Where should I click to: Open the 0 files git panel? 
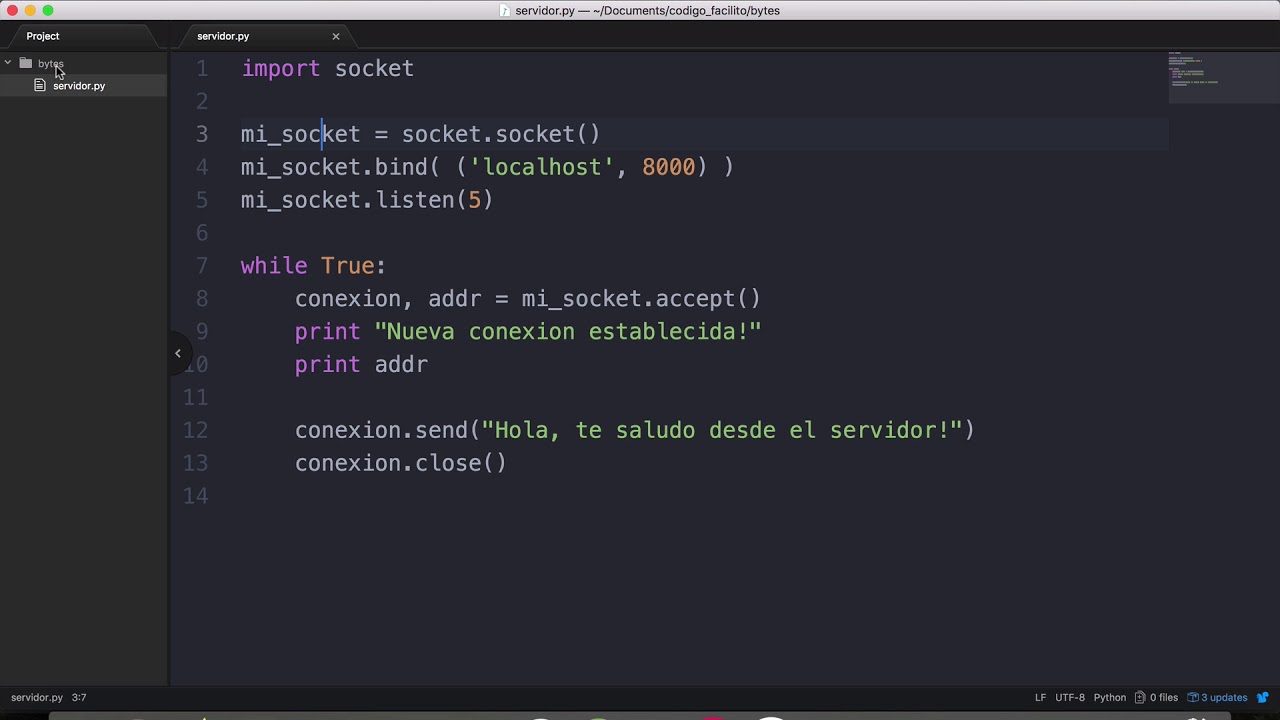point(1164,698)
